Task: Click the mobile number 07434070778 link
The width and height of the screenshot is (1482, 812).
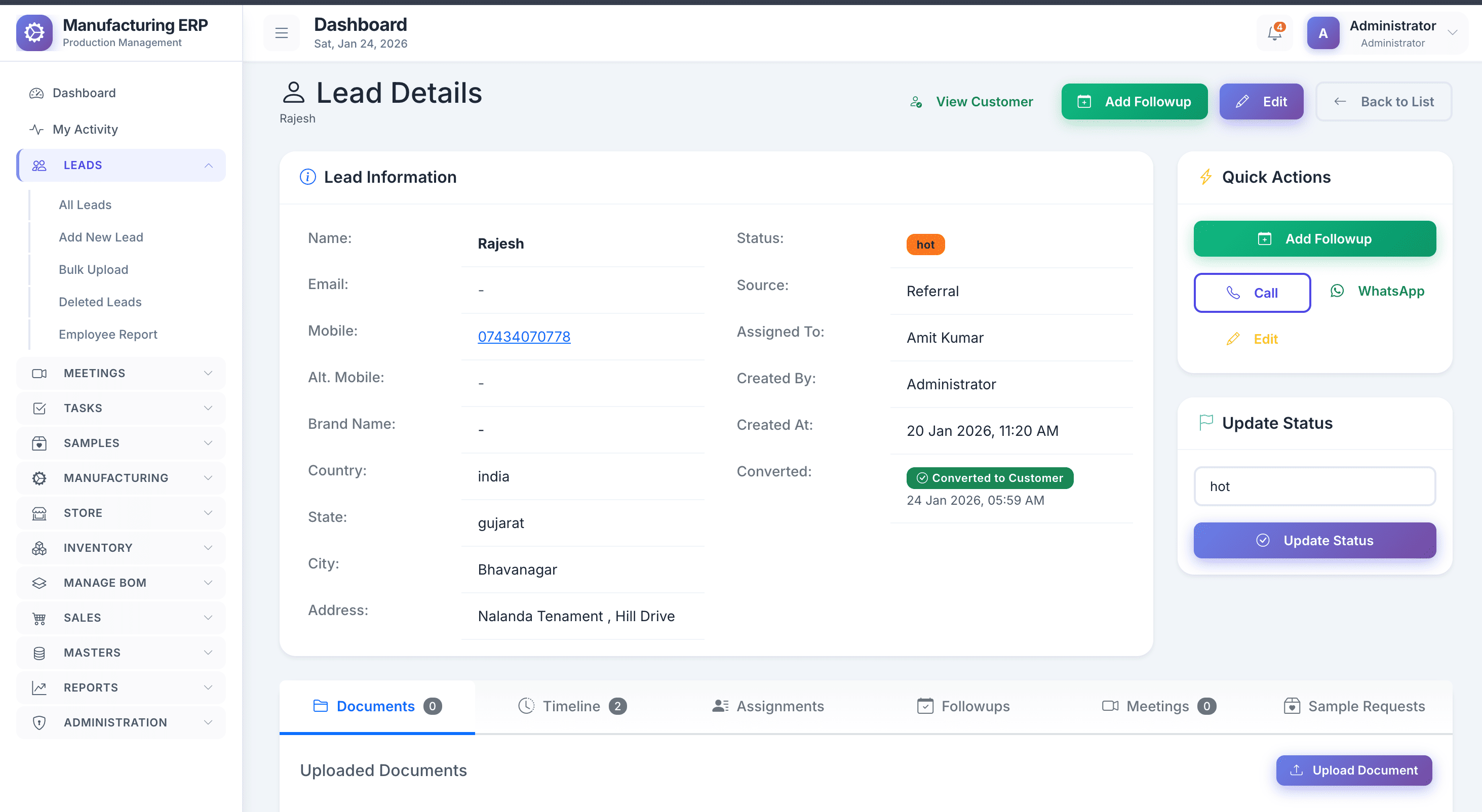Action: pos(524,337)
